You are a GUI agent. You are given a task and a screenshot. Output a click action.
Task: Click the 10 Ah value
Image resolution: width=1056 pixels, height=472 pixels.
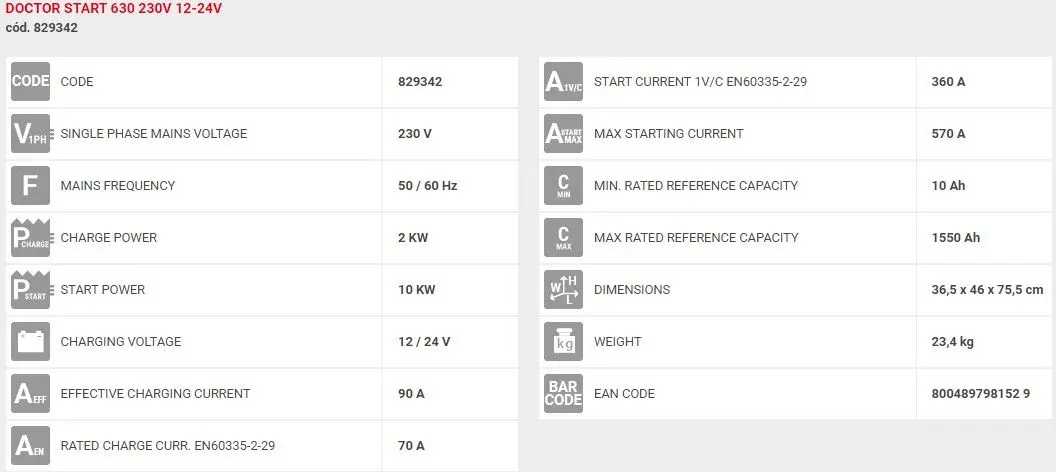coord(948,185)
